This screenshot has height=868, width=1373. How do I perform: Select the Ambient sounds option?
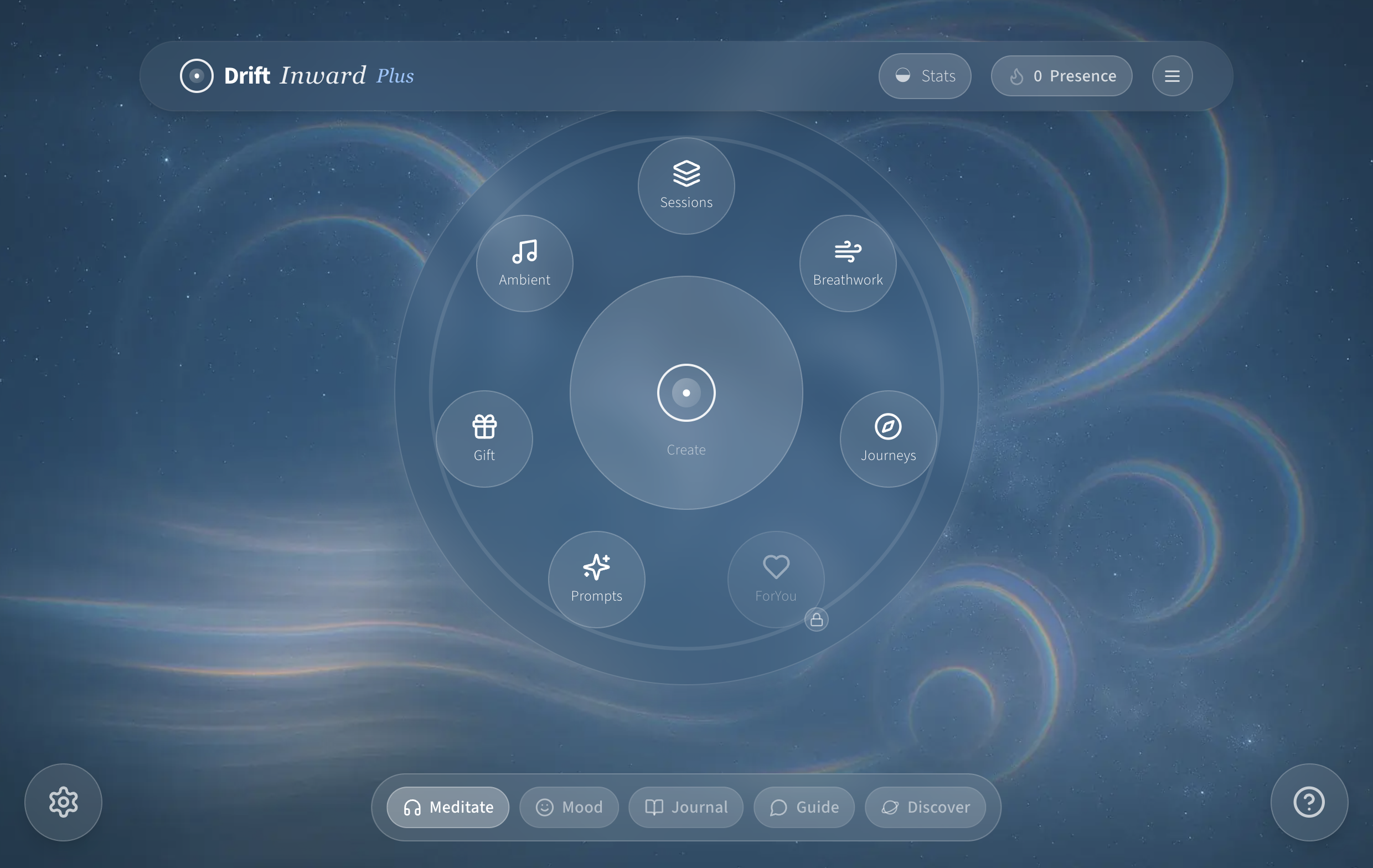coord(525,262)
